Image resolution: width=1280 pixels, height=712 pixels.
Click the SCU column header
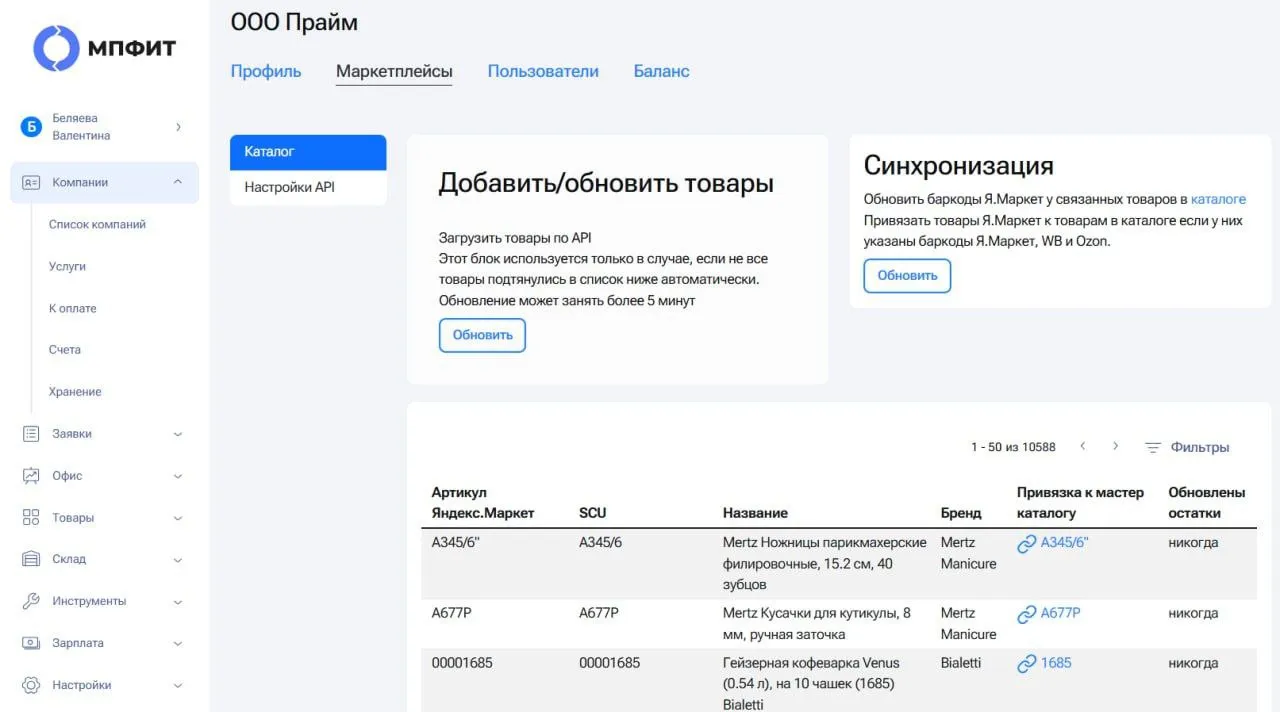tap(593, 513)
